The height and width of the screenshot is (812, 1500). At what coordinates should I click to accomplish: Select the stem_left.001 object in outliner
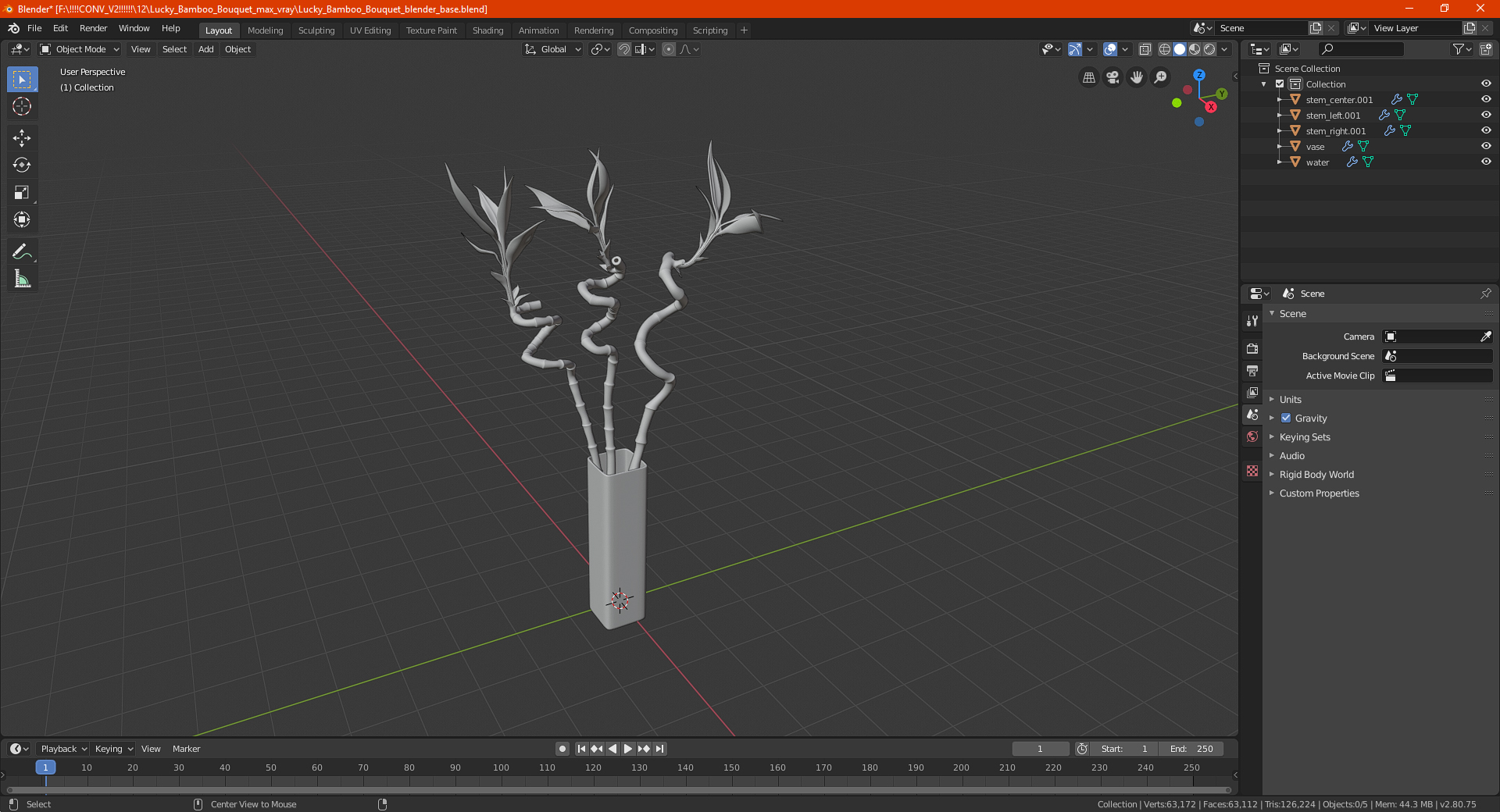(1333, 116)
